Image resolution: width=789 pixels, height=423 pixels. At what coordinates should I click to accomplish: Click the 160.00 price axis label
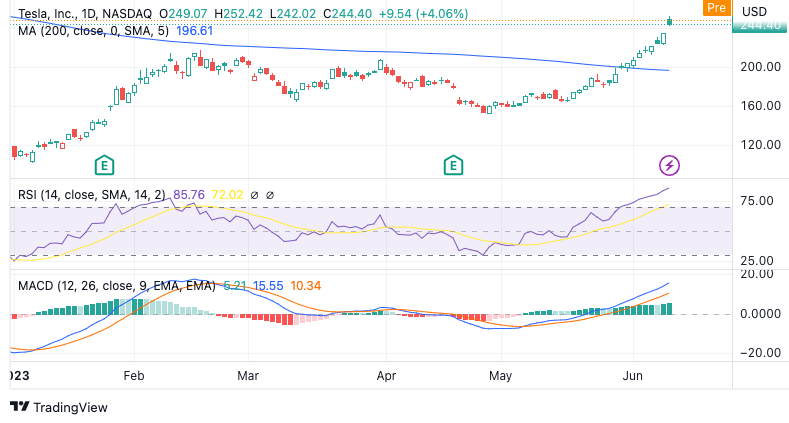(x=760, y=106)
